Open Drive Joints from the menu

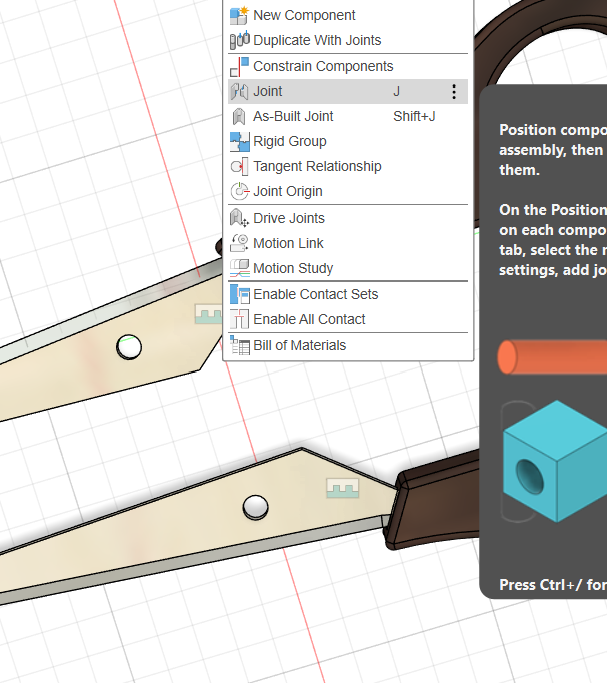pyautogui.click(x=288, y=218)
